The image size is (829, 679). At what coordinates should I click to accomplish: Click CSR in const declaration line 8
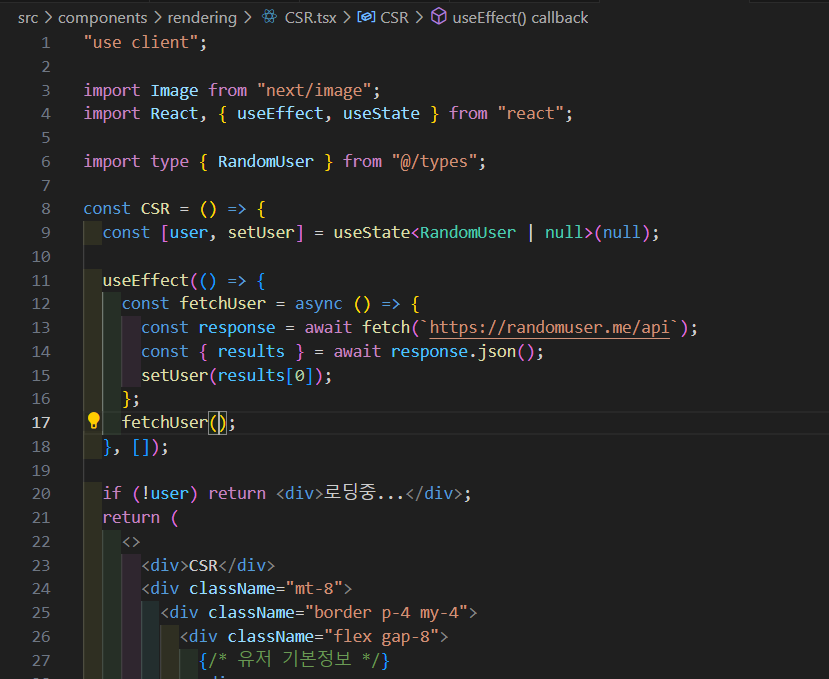pos(155,208)
